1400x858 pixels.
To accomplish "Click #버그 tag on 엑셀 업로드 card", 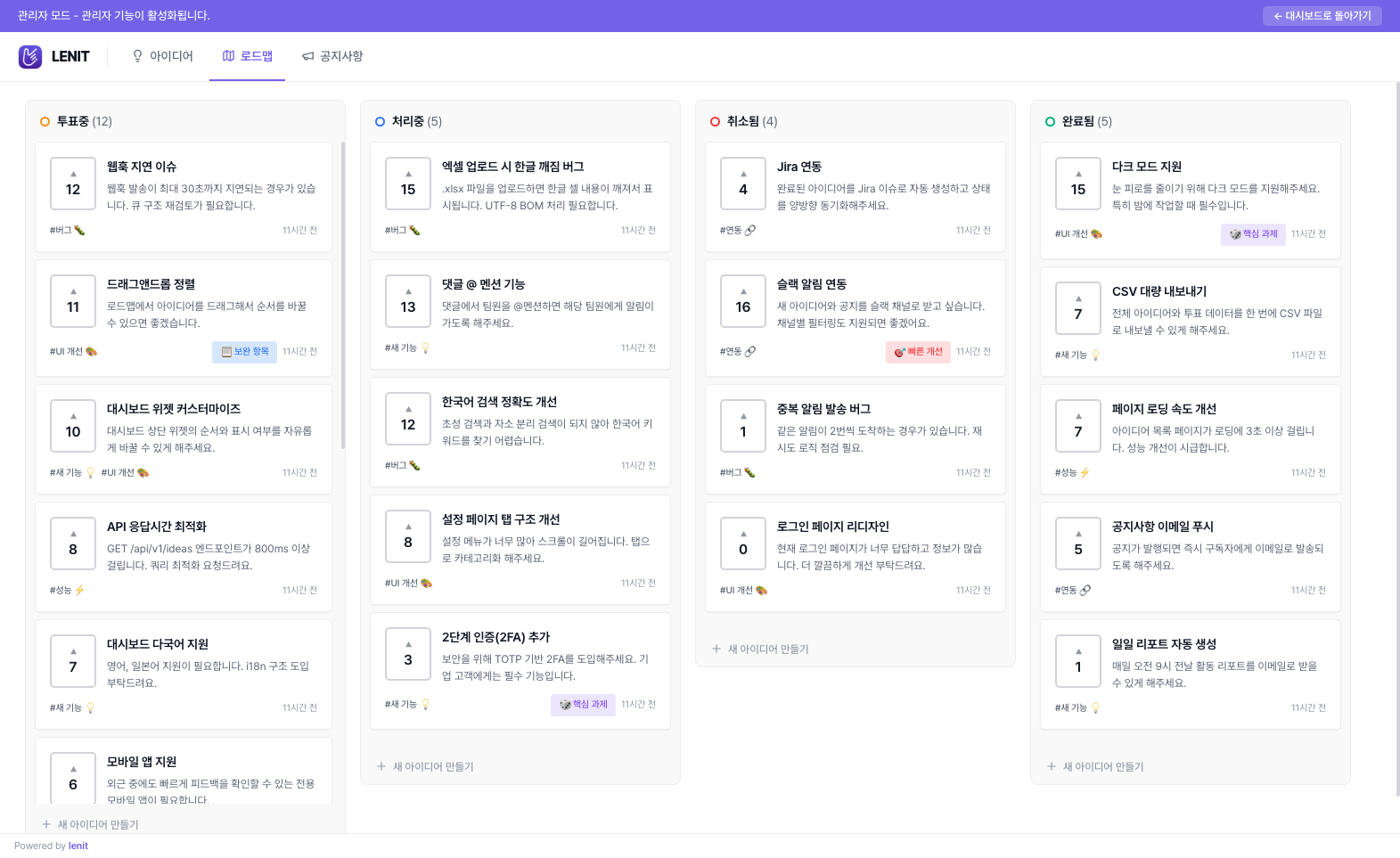I will click(403, 230).
